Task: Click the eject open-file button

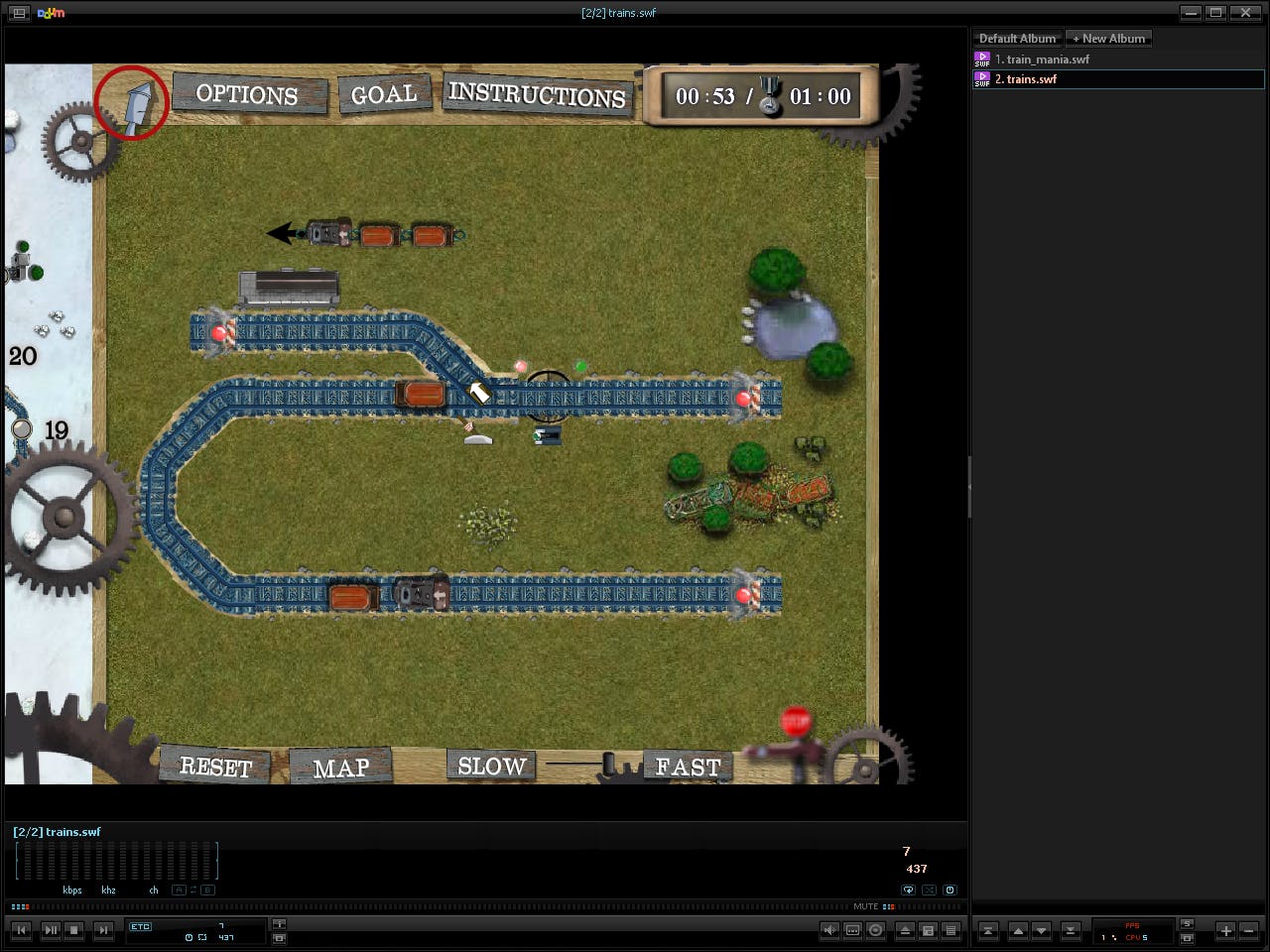Action: pos(905,930)
